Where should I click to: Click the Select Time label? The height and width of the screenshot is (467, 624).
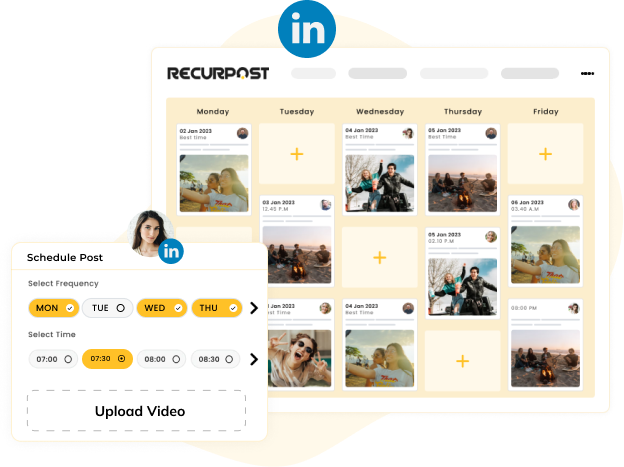coord(52,334)
